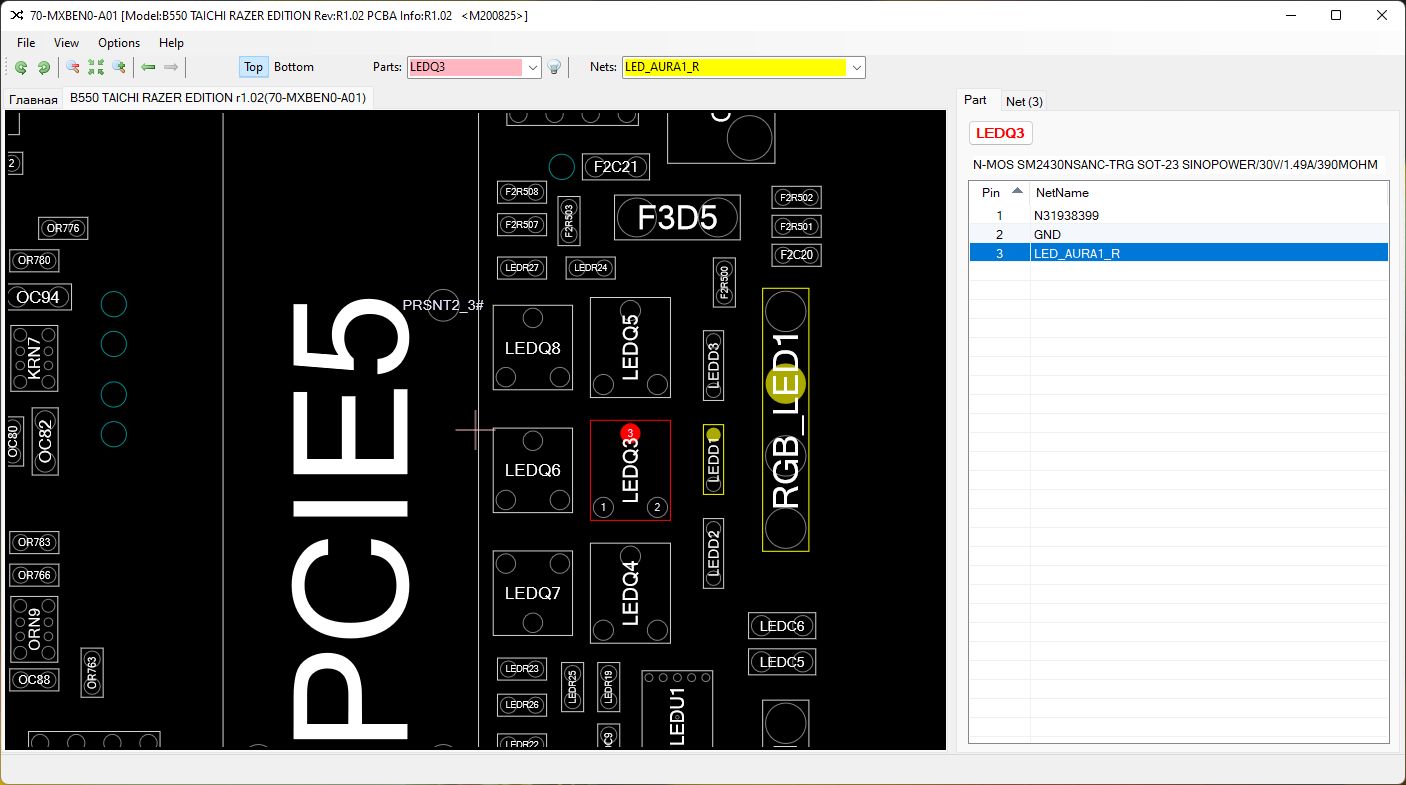Screen dimensions: 1406x785
Task: Click the gray forward arrow icon
Action: coord(171,68)
